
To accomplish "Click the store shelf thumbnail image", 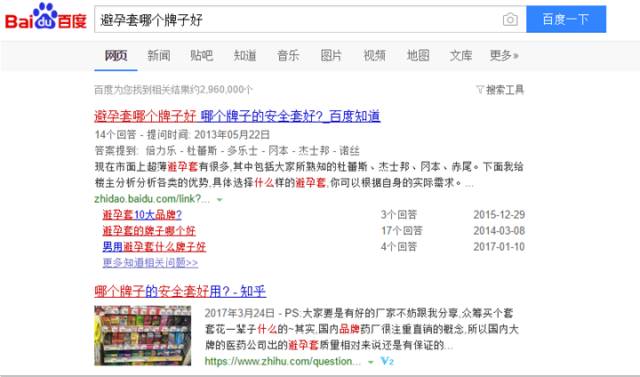I will [x=142, y=335].
